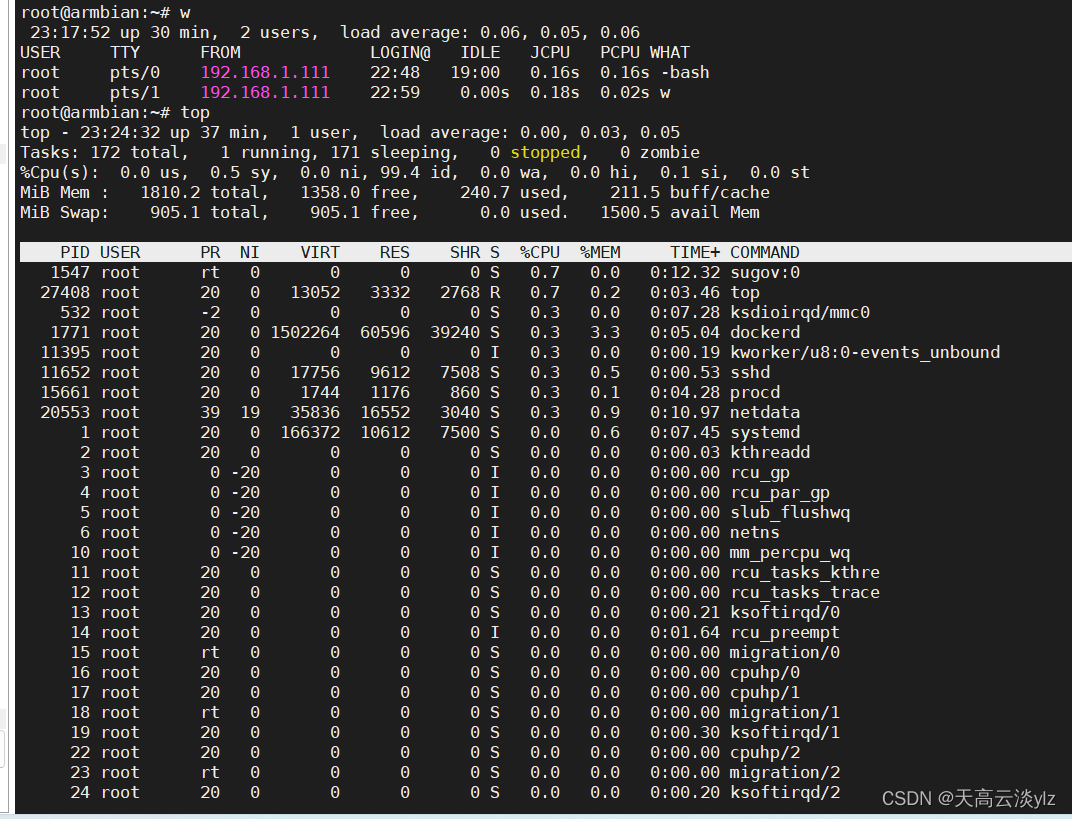
Task: Click the kthreadd process name
Action: pyautogui.click(x=769, y=452)
